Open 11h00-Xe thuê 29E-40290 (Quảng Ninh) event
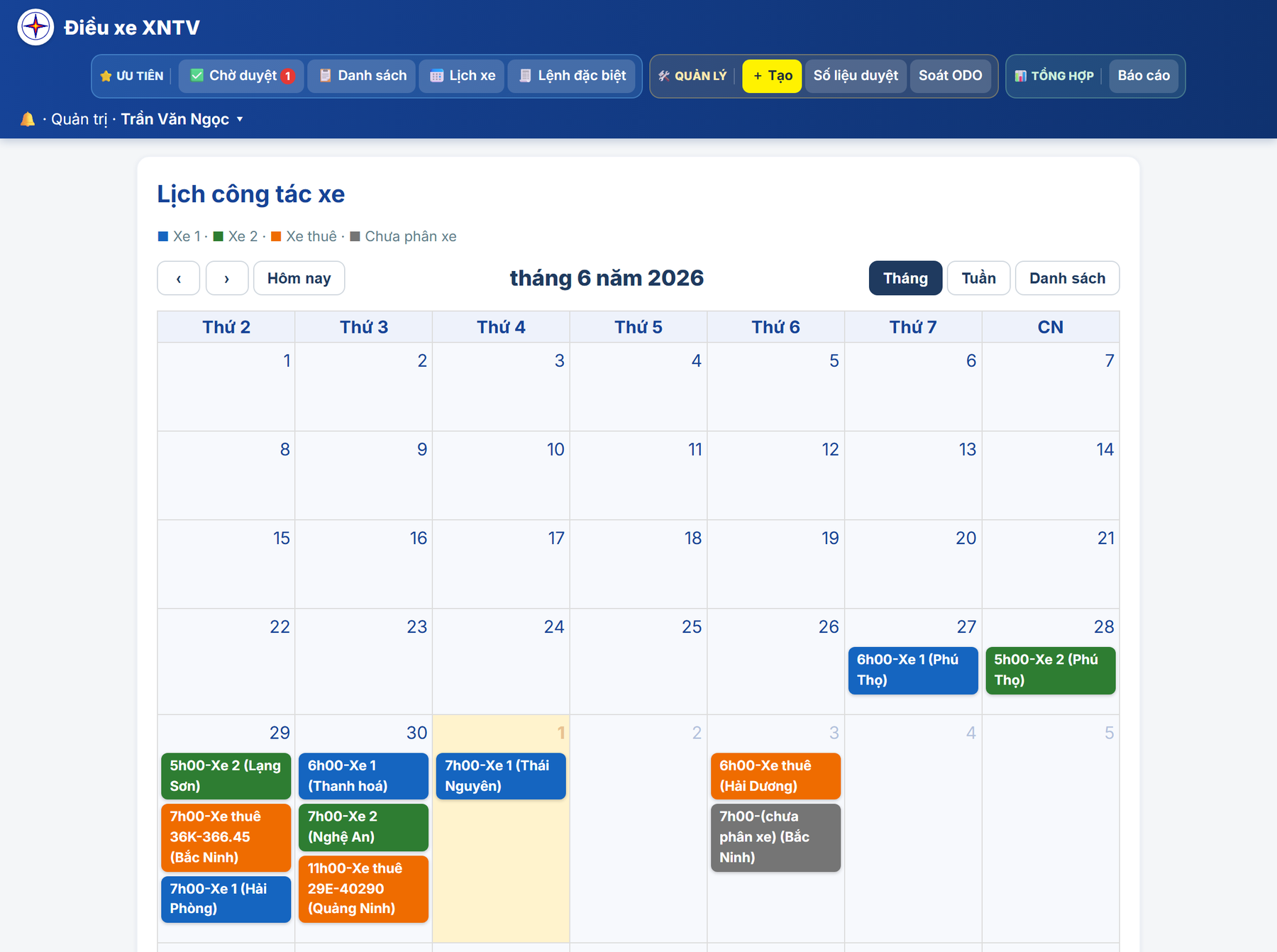 [363, 889]
